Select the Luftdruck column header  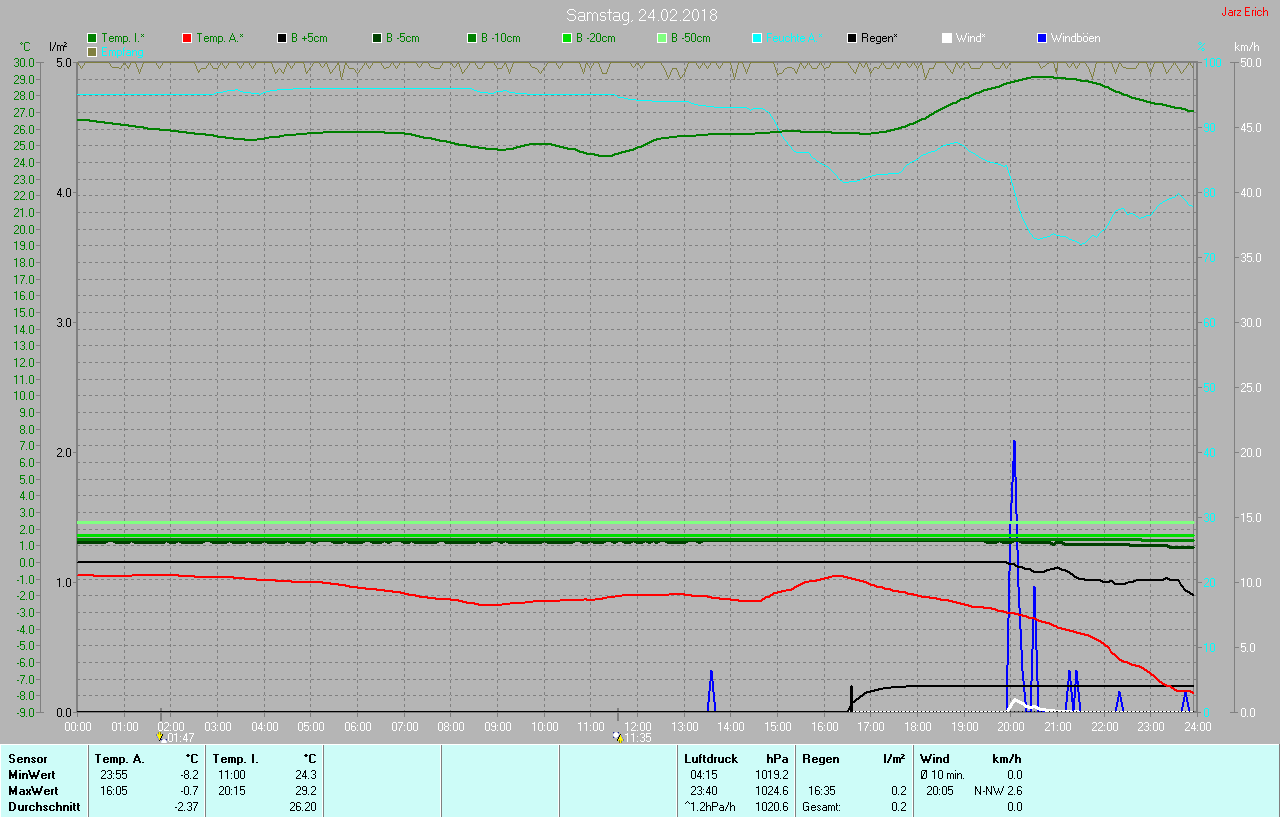pyautogui.click(x=710, y=759)
